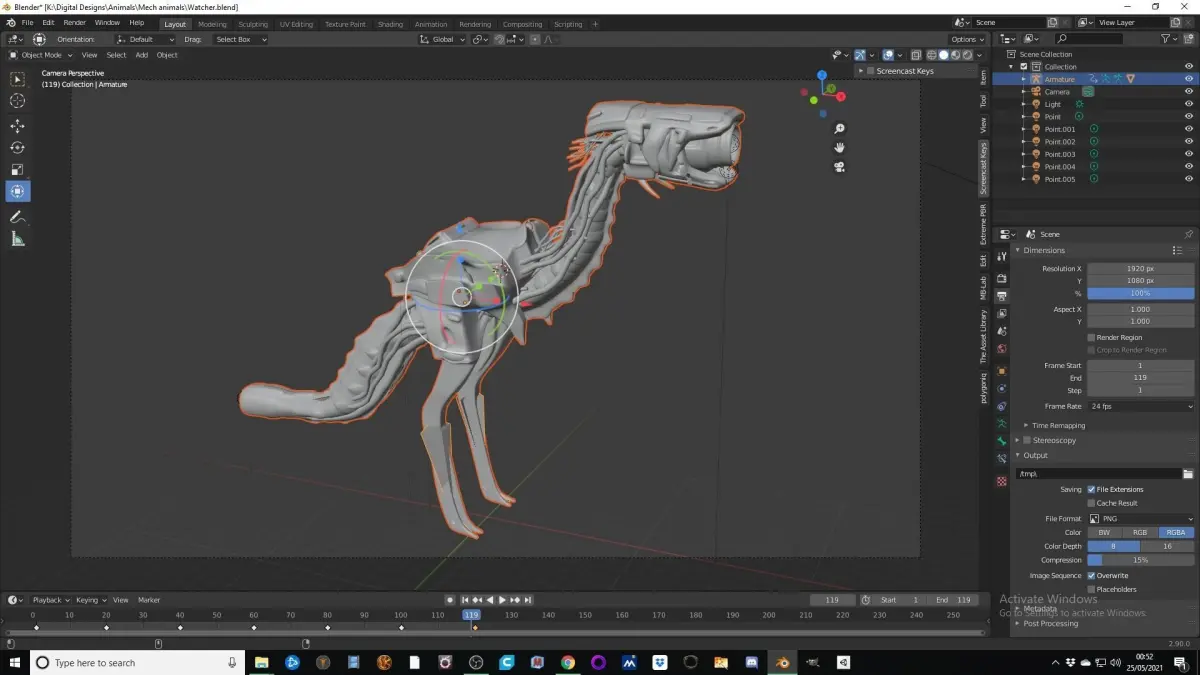Click the resolution percentage 100% slider

coord(1141,293)
